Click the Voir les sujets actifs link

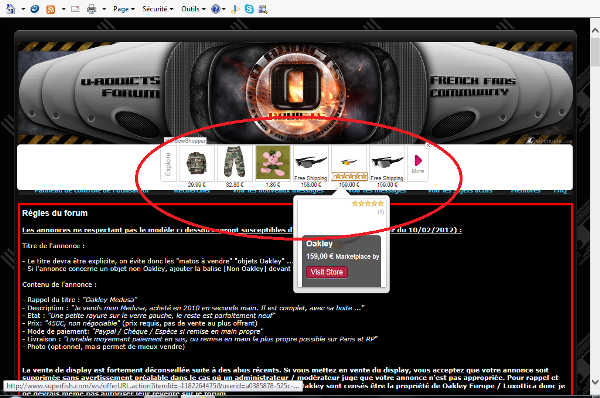pyautogui.click(x=460, y=191)
